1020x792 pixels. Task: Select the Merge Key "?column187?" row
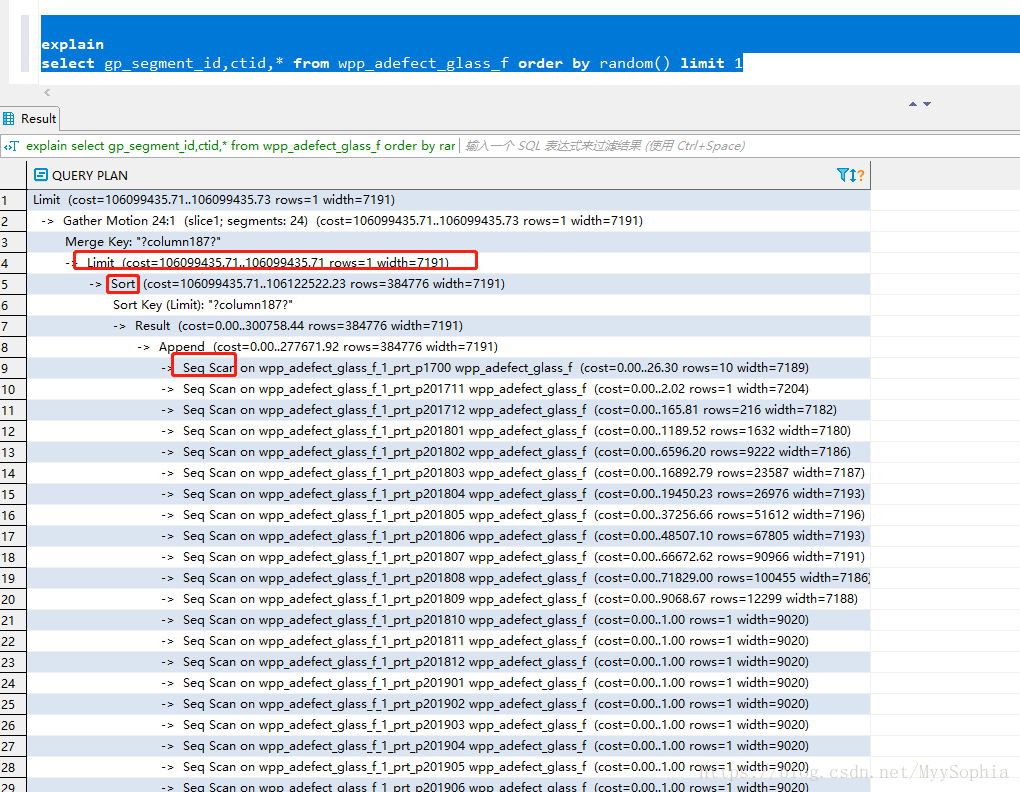coord(448,242)
